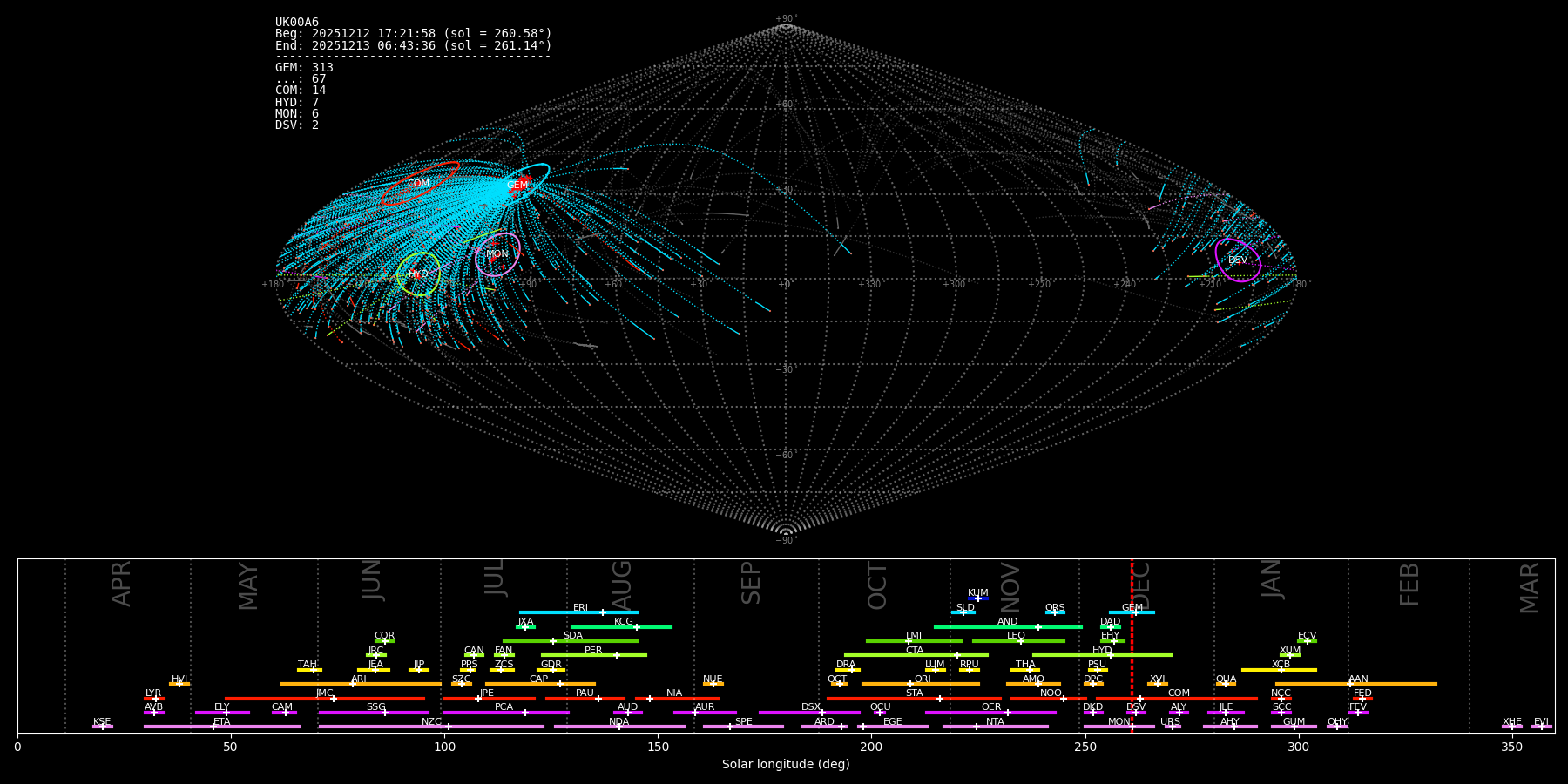Click the DEC month label
The image size is (1568, 784).
coord(1140,585)
